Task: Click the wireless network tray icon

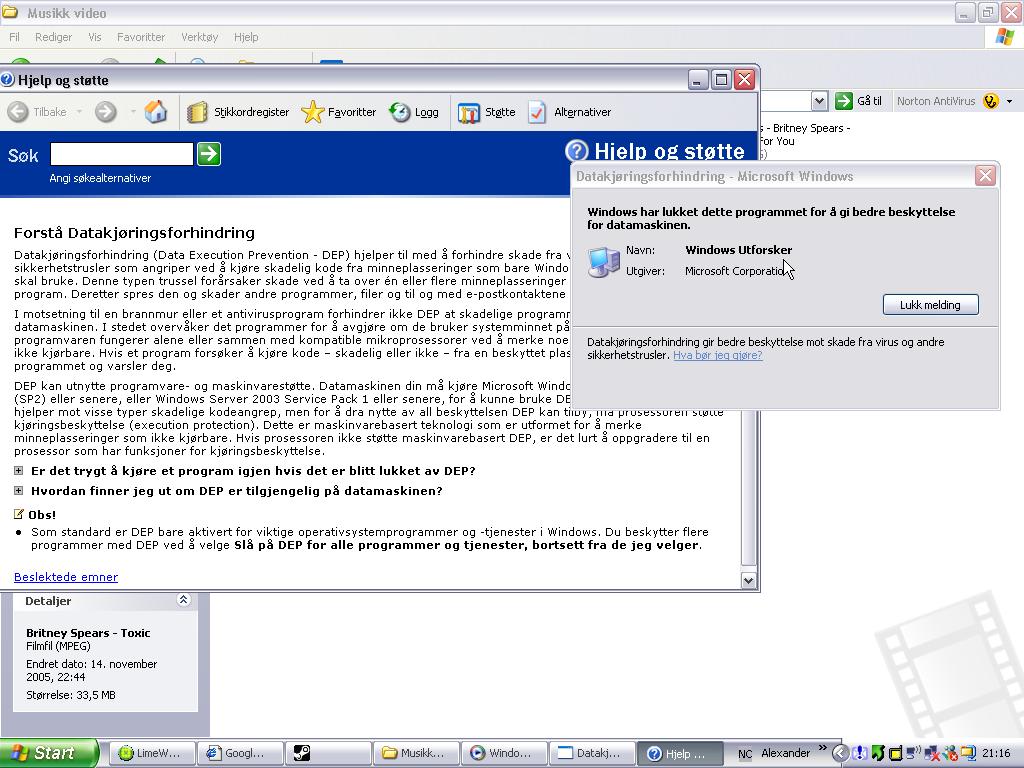Action: point(914,753)
